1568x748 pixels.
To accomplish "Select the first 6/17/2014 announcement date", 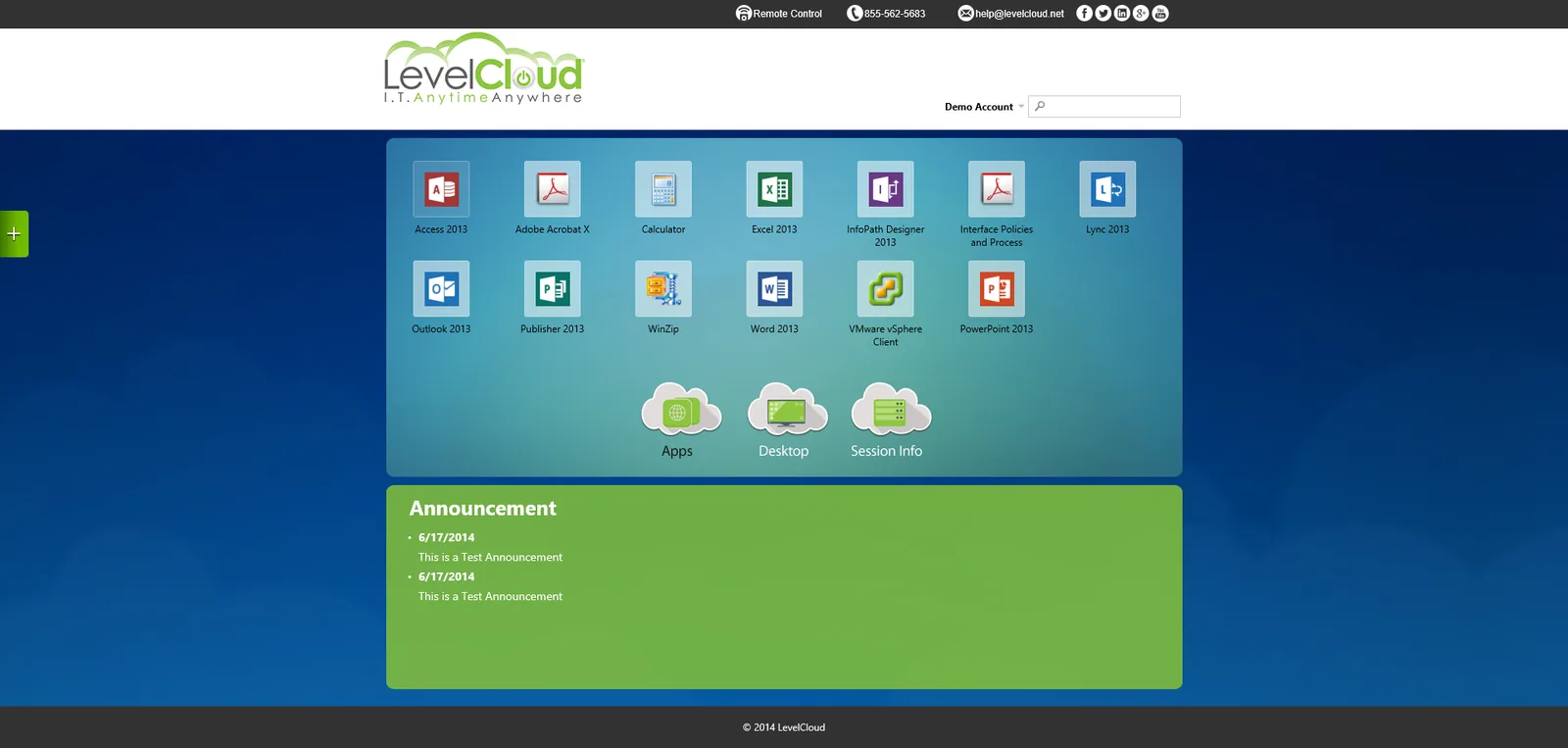I will 446,537.
